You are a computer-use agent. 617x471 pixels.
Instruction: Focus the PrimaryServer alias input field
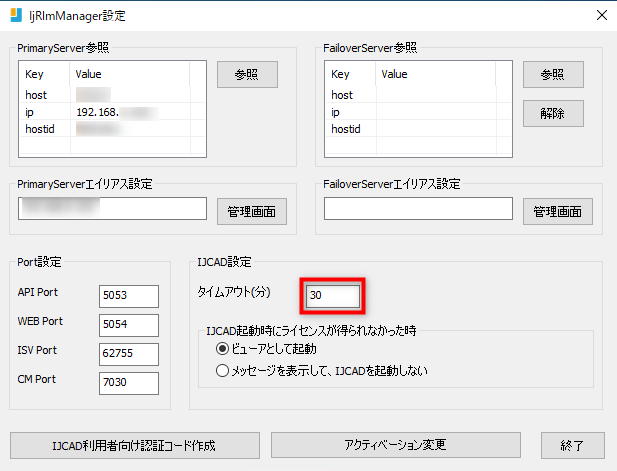click(x=112, y=209)
